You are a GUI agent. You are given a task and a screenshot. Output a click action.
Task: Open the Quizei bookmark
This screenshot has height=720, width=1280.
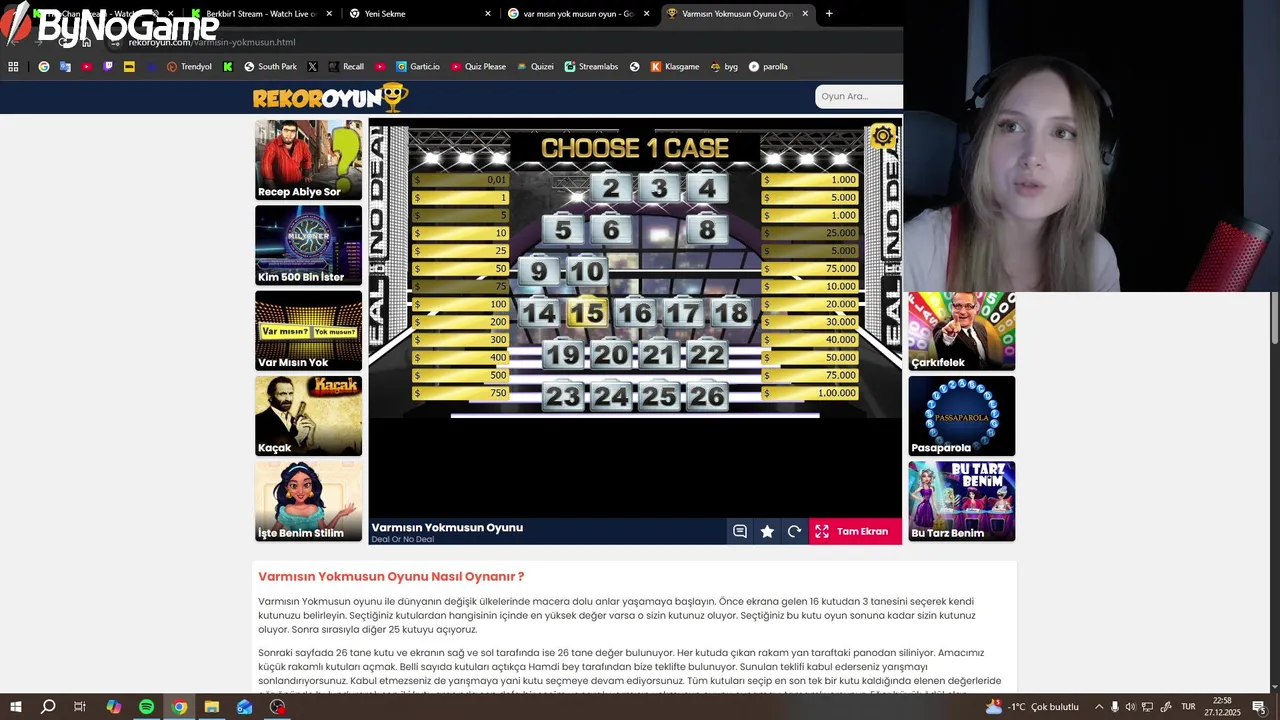tap(535, 67)
